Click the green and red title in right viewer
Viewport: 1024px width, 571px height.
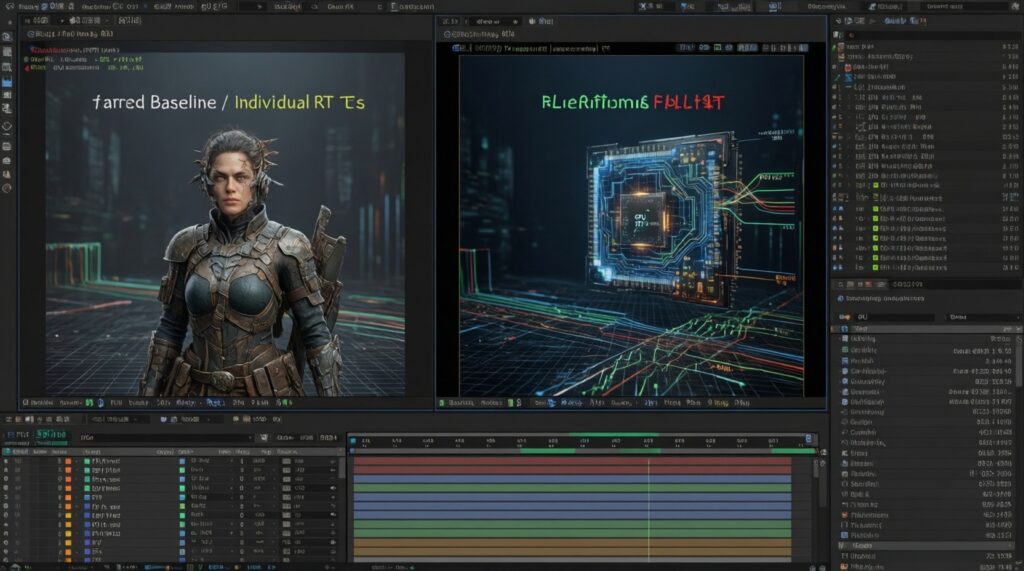click(632, 101)
